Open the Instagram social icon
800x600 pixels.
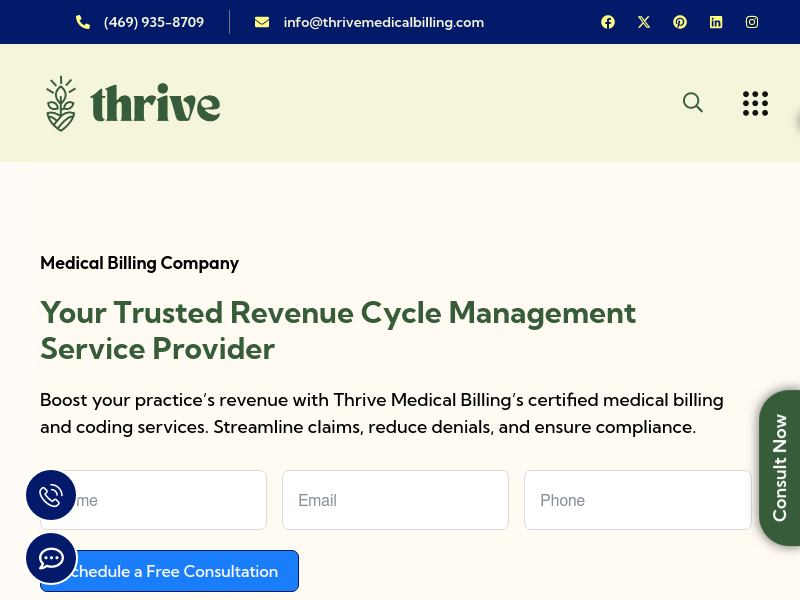pyautogui.click(x=752, y=22)
